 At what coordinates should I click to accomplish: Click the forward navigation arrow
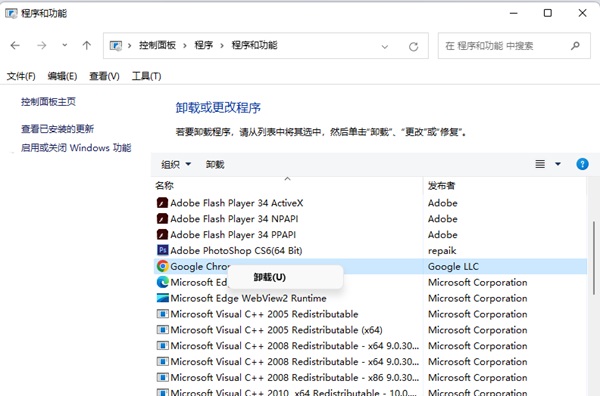point(41,46)
